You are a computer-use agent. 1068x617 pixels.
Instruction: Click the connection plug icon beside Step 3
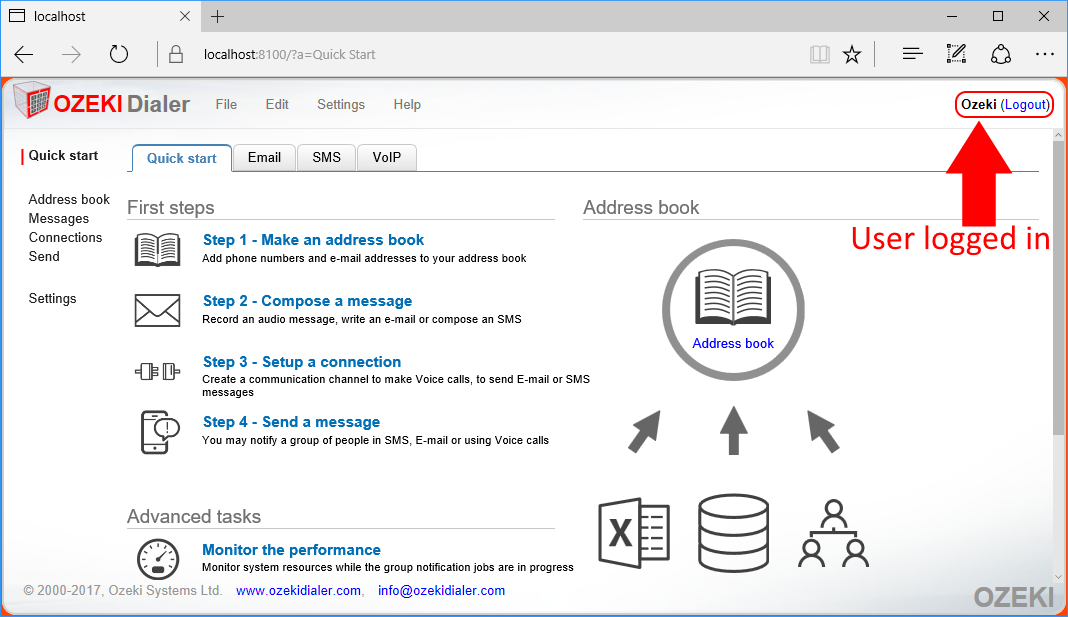[157, 372]
